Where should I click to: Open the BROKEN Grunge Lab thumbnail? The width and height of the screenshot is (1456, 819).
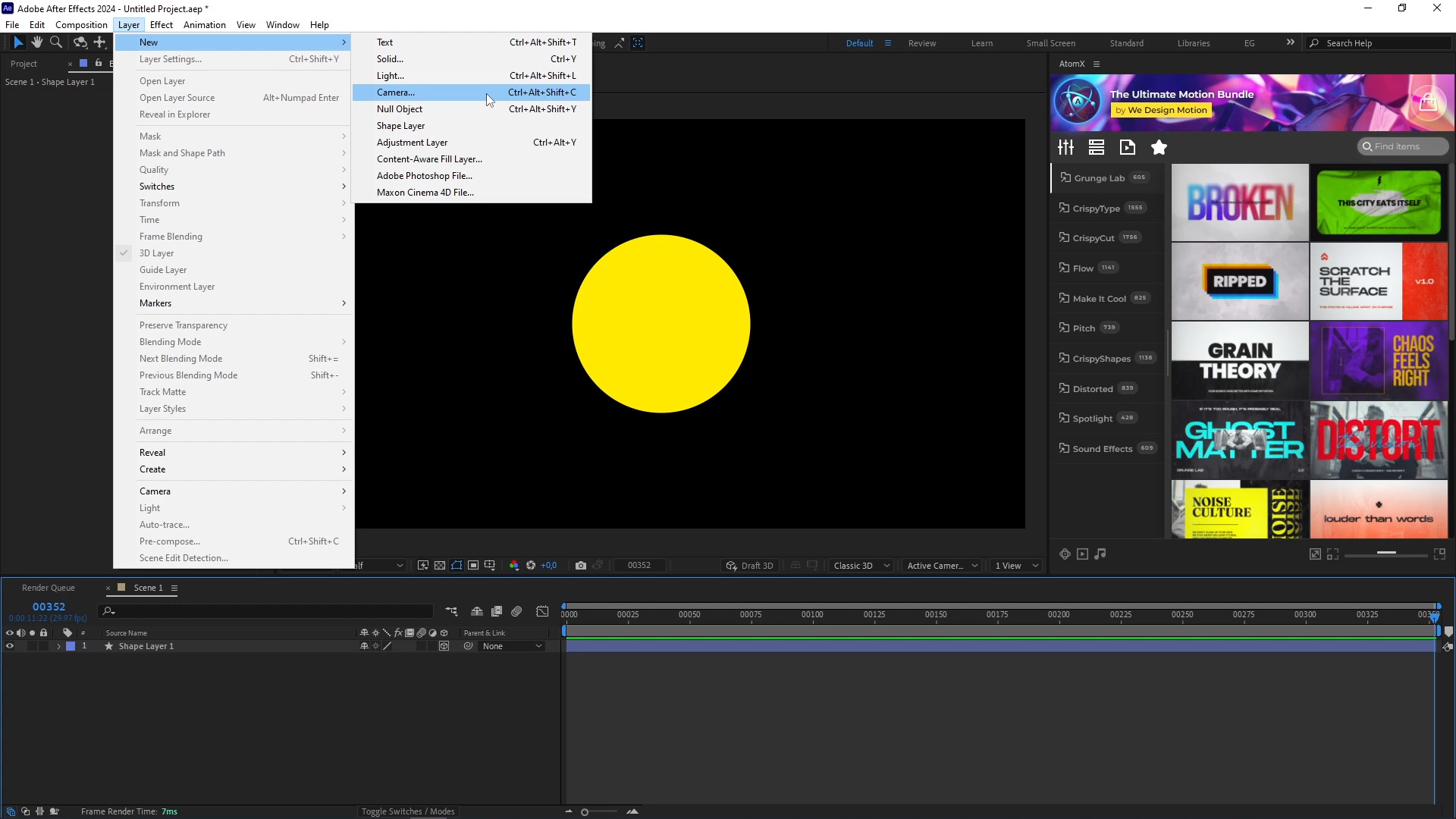pyautogui.click(x=1240, y=202)
